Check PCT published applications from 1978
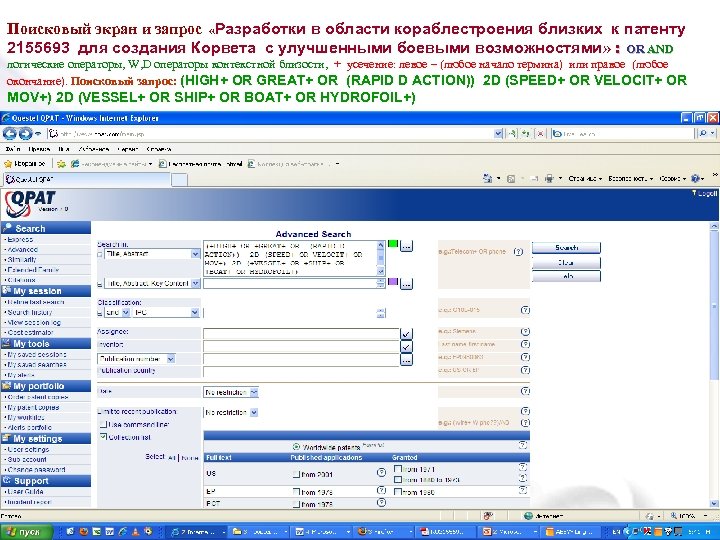 (296, 504)
